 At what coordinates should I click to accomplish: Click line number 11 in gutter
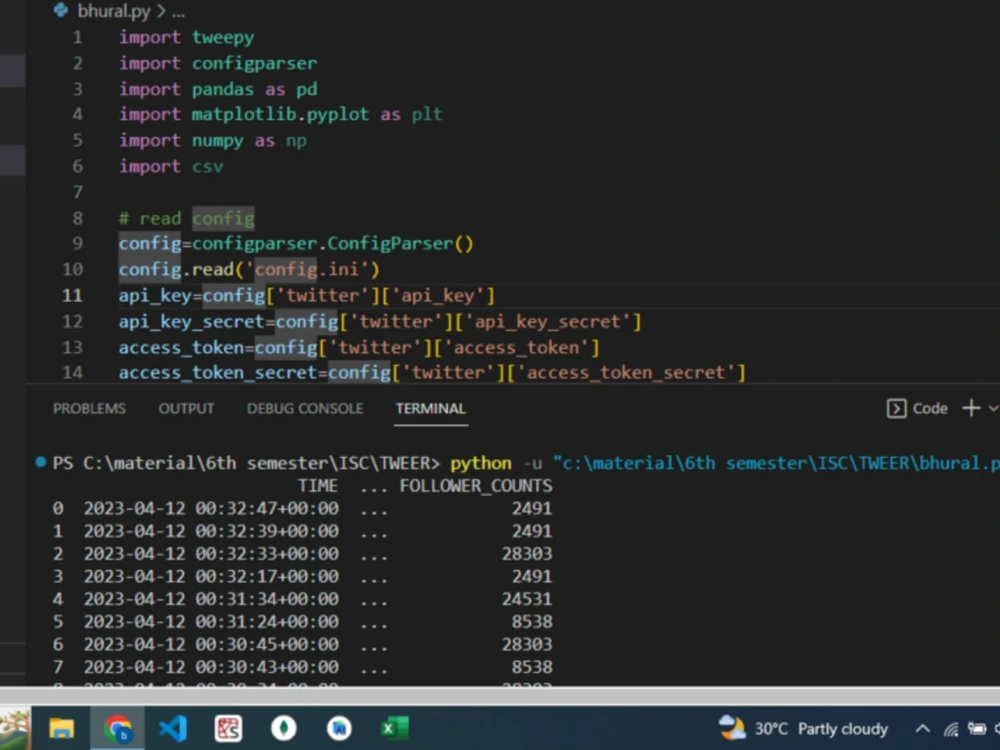click(x=72, y=295)
